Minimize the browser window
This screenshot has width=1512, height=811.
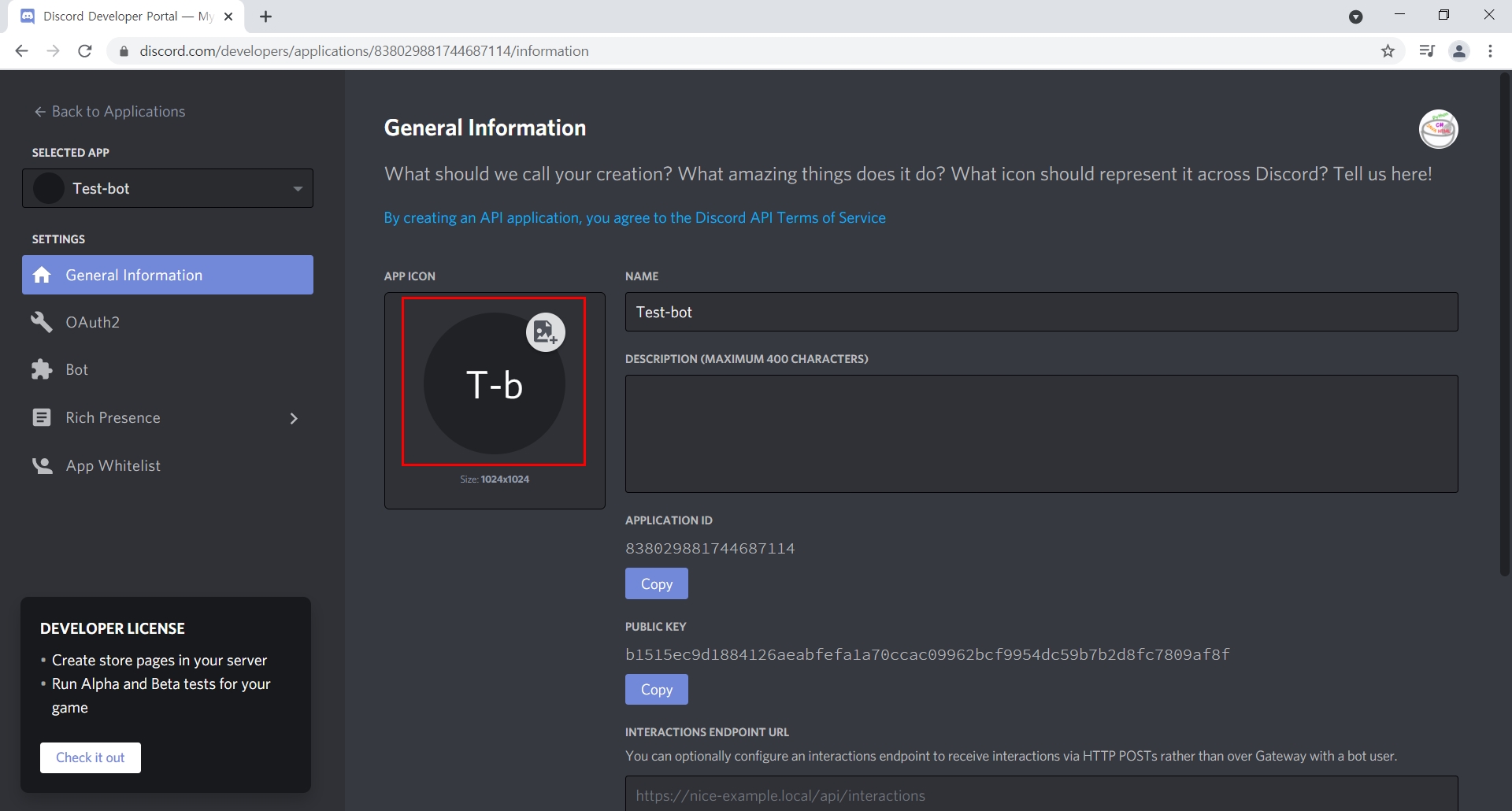(1399, 16)
